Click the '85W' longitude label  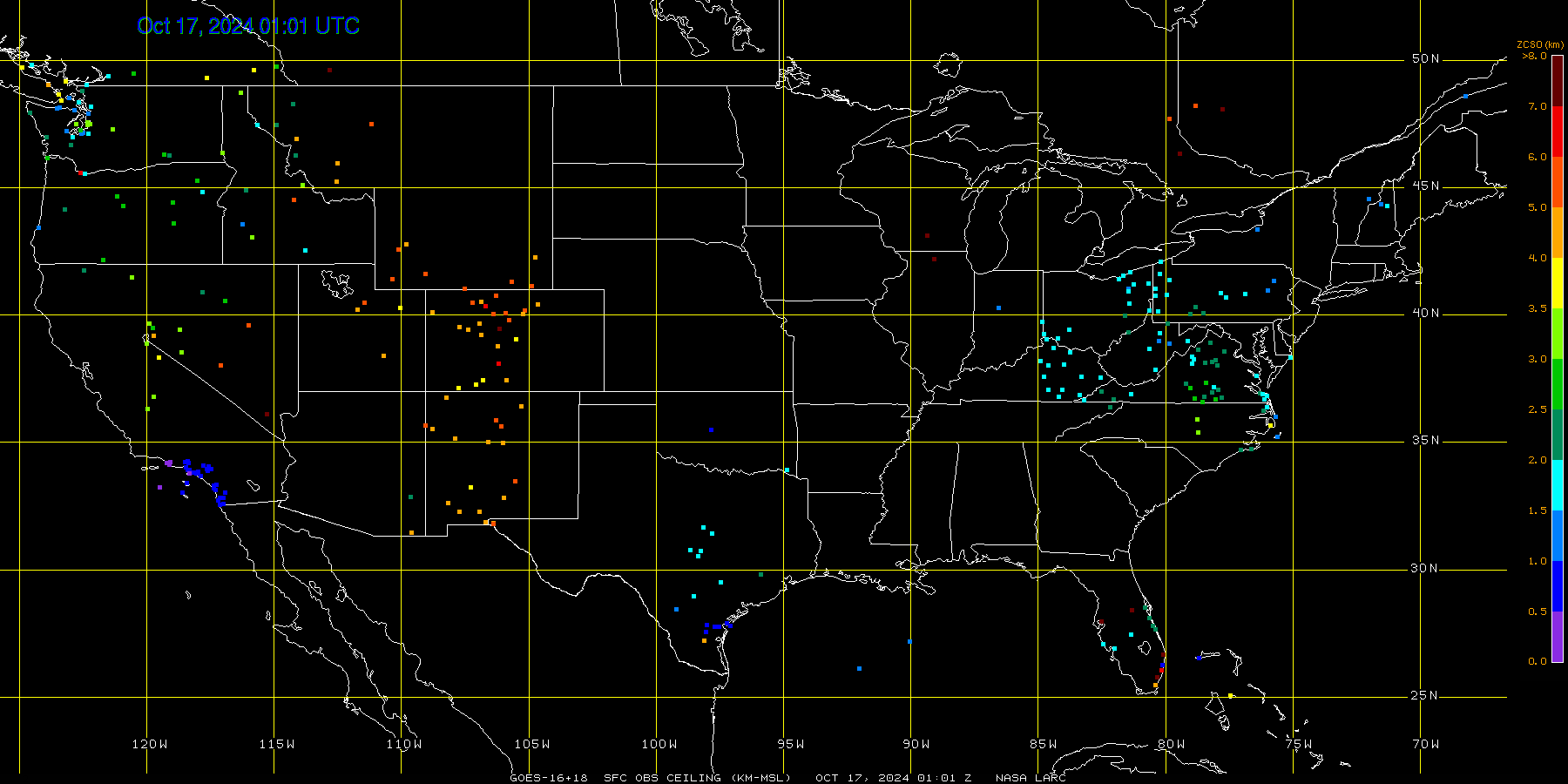1044,744
